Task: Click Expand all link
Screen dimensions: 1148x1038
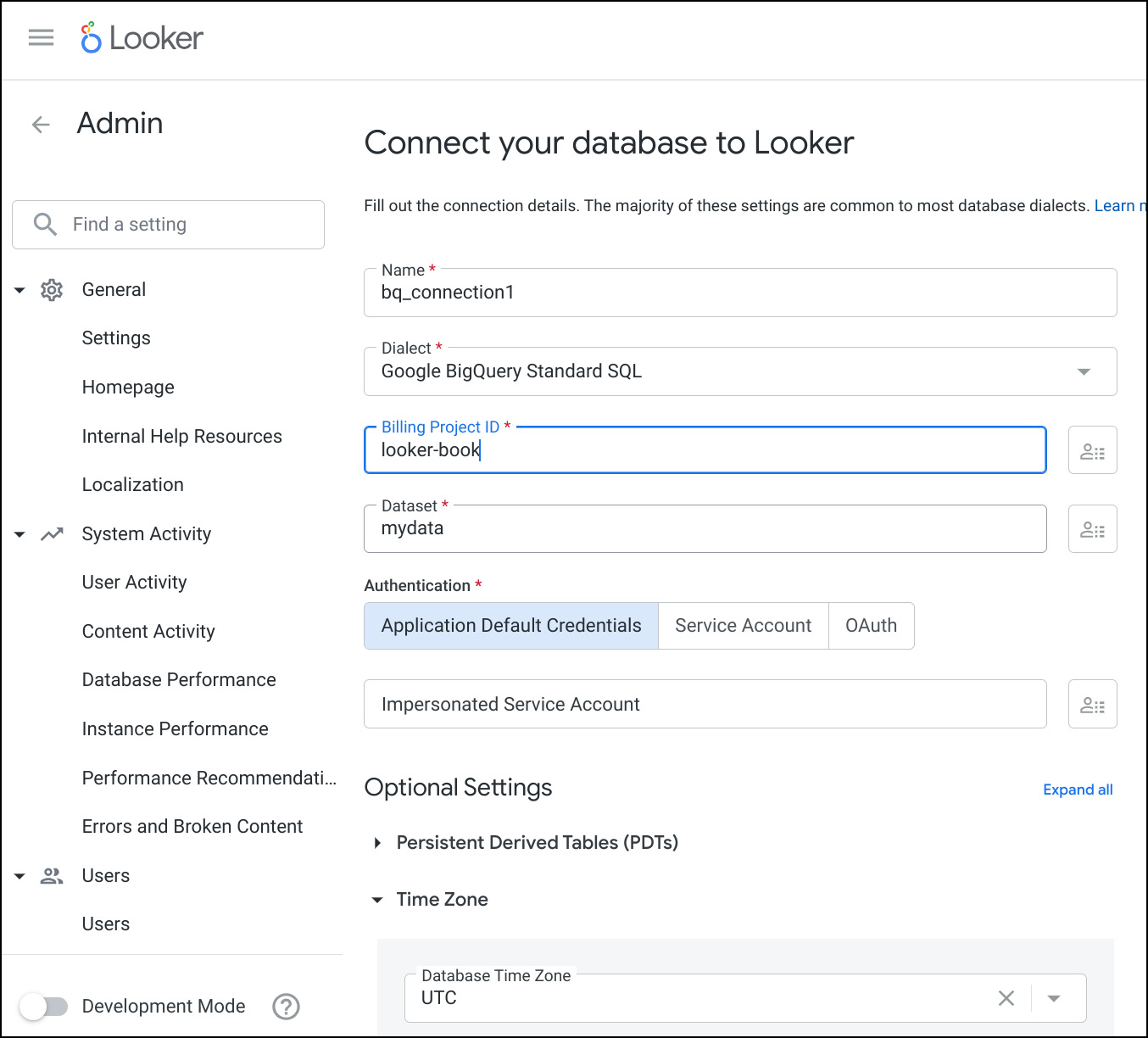Action: tap(1078, 790)
